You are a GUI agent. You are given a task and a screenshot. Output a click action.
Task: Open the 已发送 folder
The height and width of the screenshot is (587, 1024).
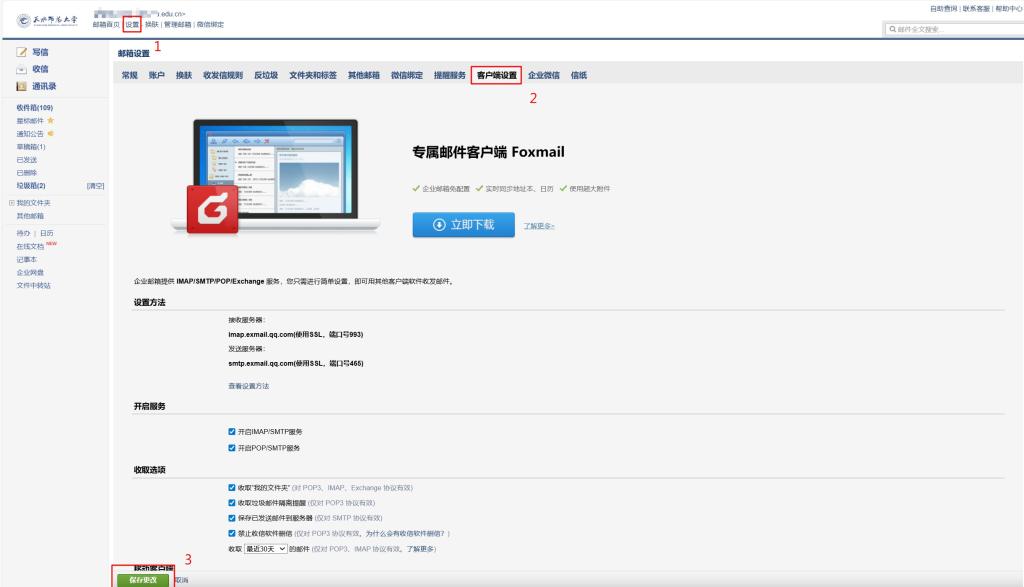27,160
